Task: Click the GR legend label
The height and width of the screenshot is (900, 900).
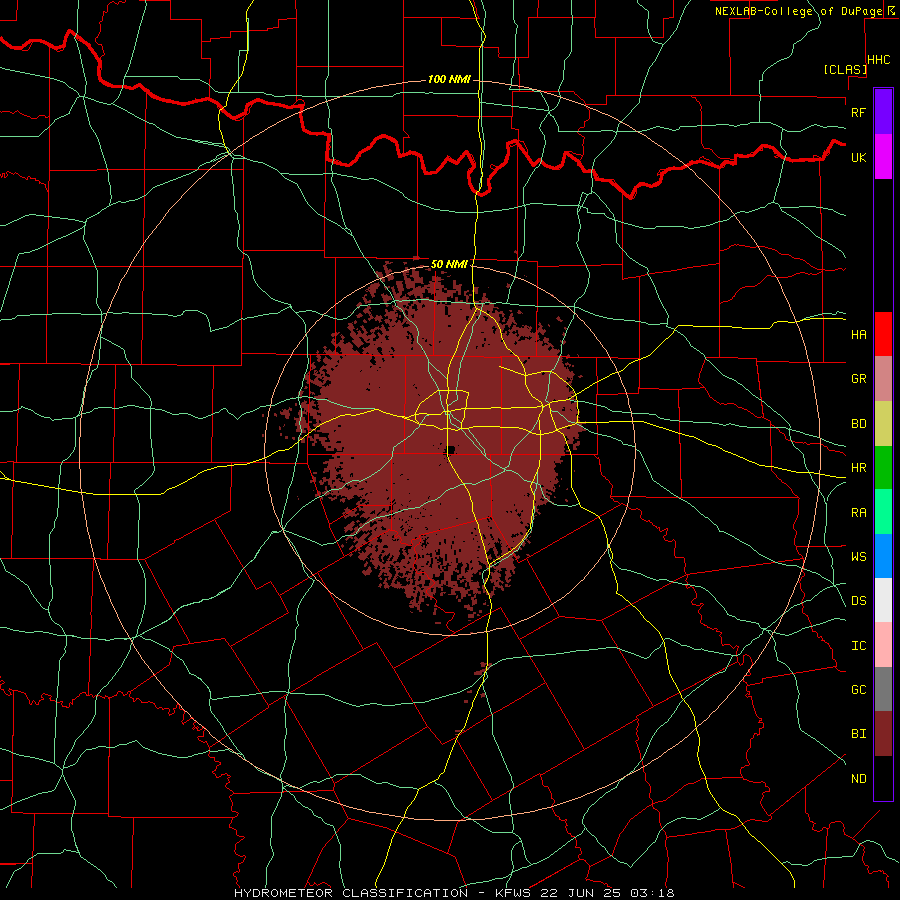Action: click(858, 379)
